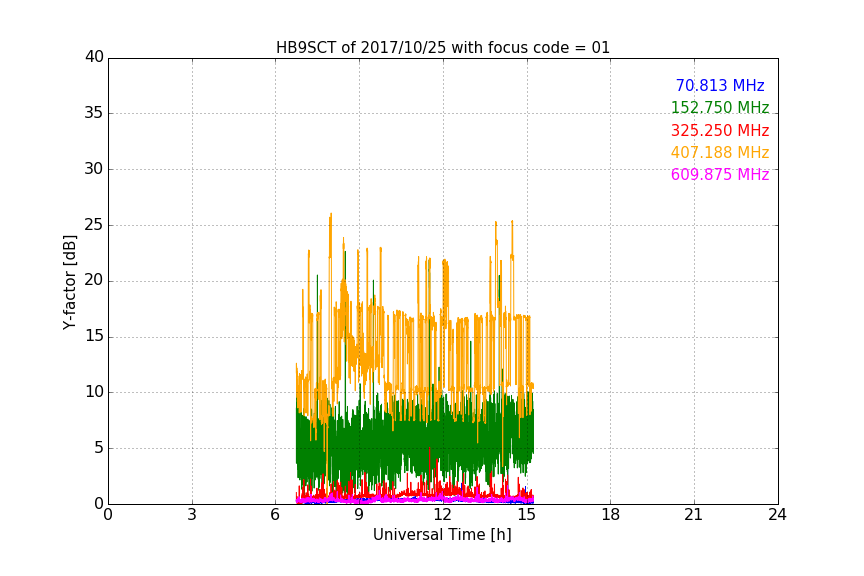Click the y-axis tick label 35

[94, 113]
